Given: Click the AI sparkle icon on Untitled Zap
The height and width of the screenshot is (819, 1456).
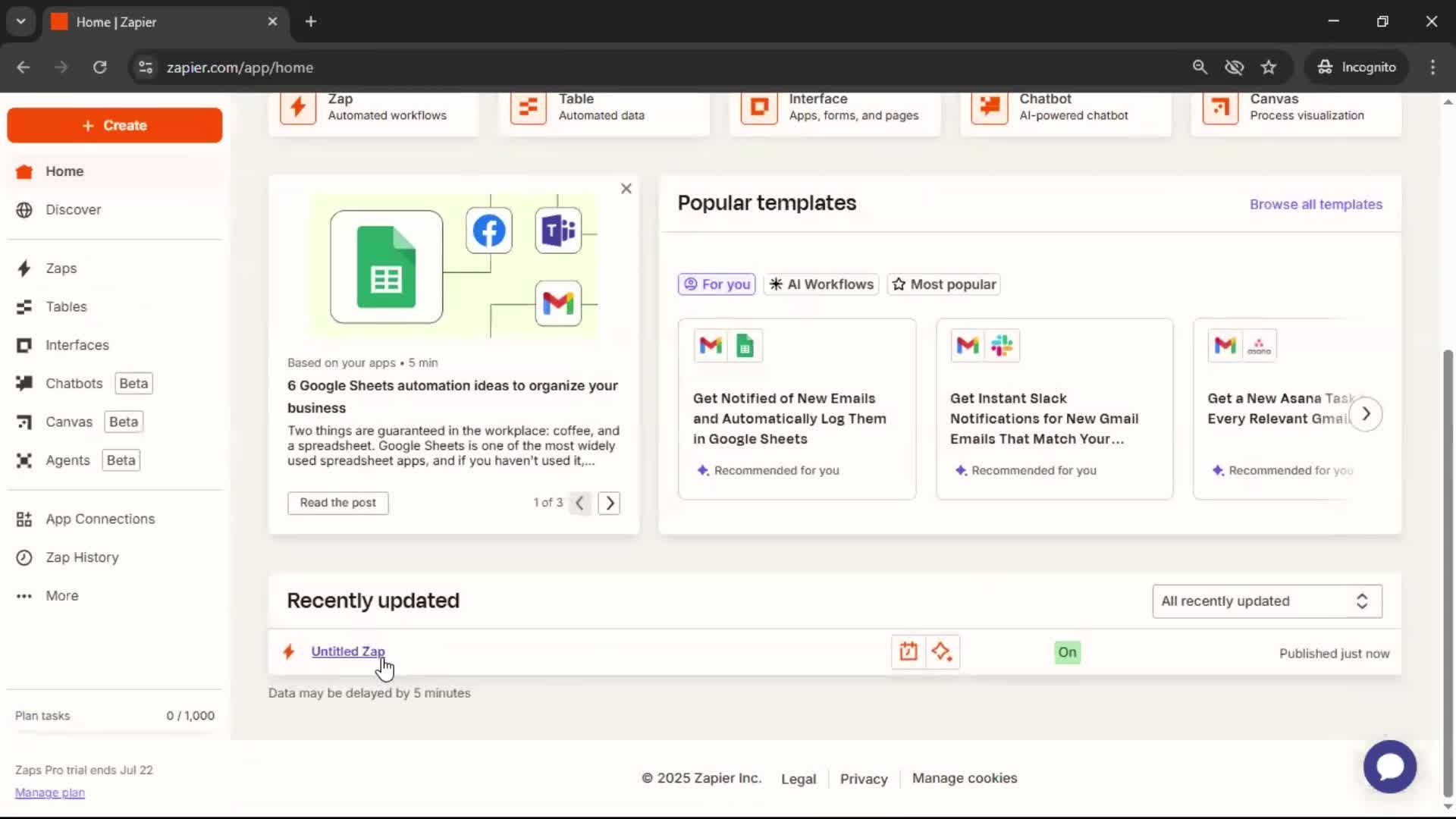Looking at the screenshot, I should click(x=943, y=652).
